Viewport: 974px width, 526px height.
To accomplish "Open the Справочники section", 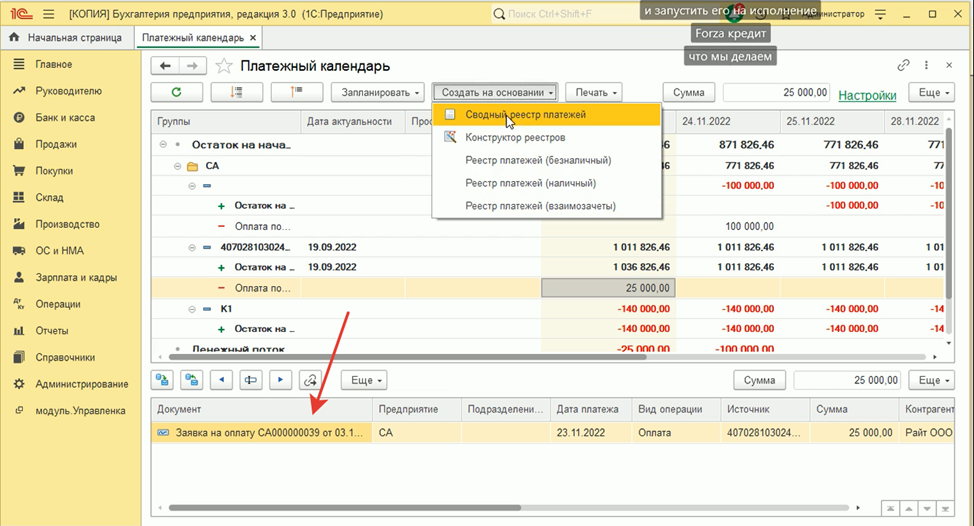I will (x=65, y=358).
